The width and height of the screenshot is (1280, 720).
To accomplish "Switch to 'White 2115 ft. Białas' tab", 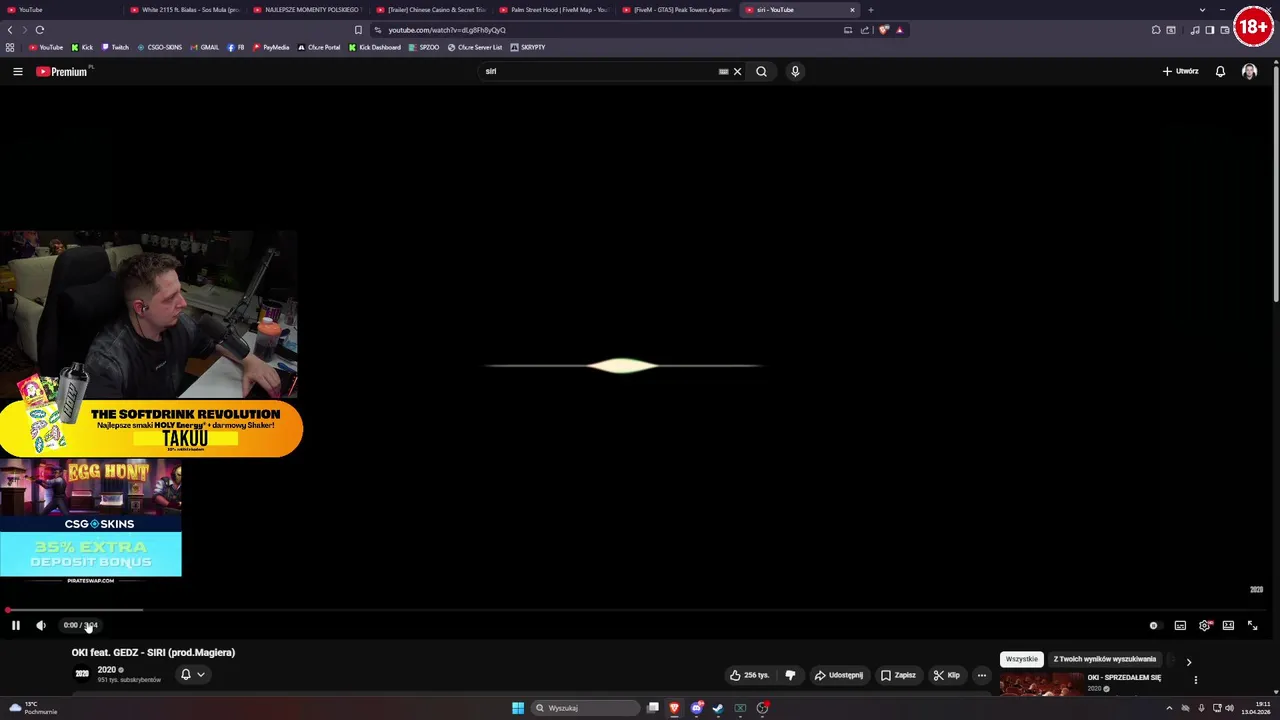I will tap(184, 10).
